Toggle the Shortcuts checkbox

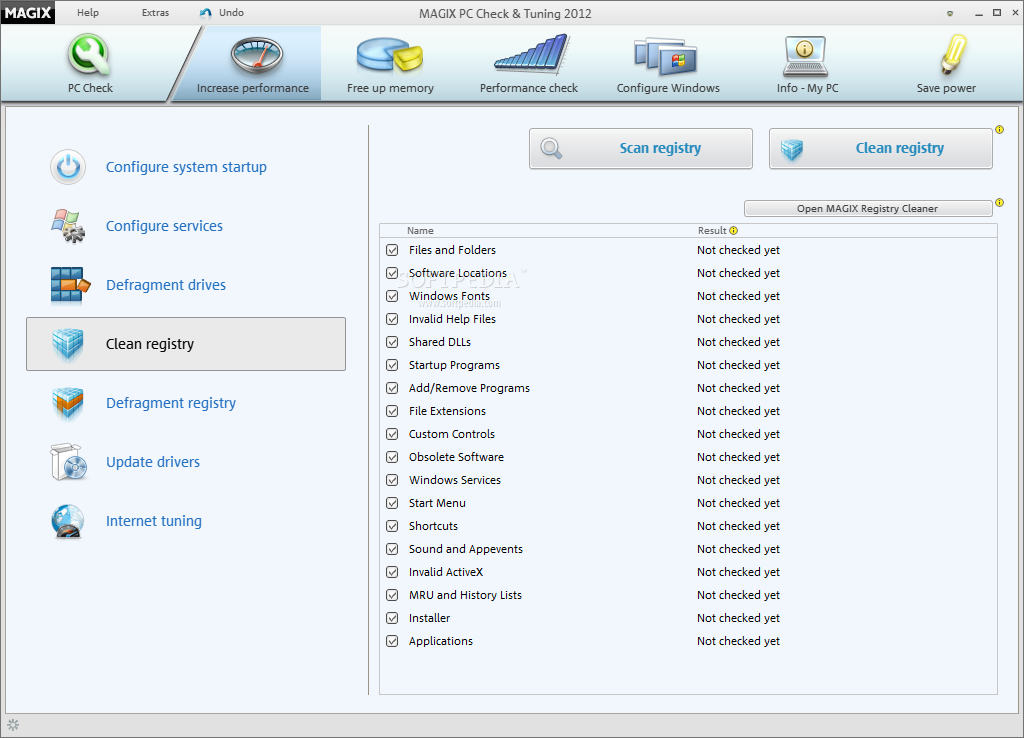[392, 526]
